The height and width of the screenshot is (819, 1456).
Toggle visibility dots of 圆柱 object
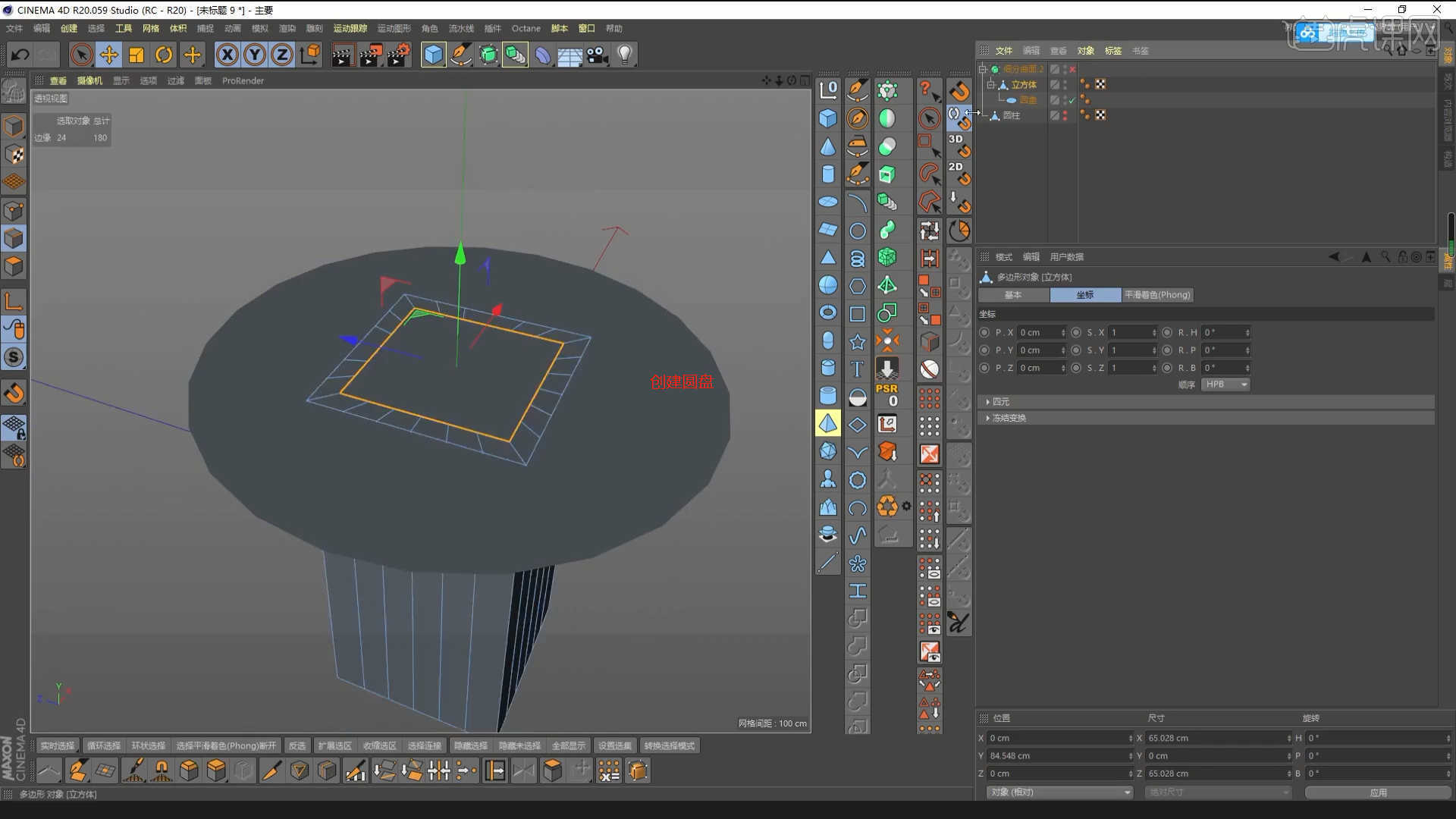1065,115
